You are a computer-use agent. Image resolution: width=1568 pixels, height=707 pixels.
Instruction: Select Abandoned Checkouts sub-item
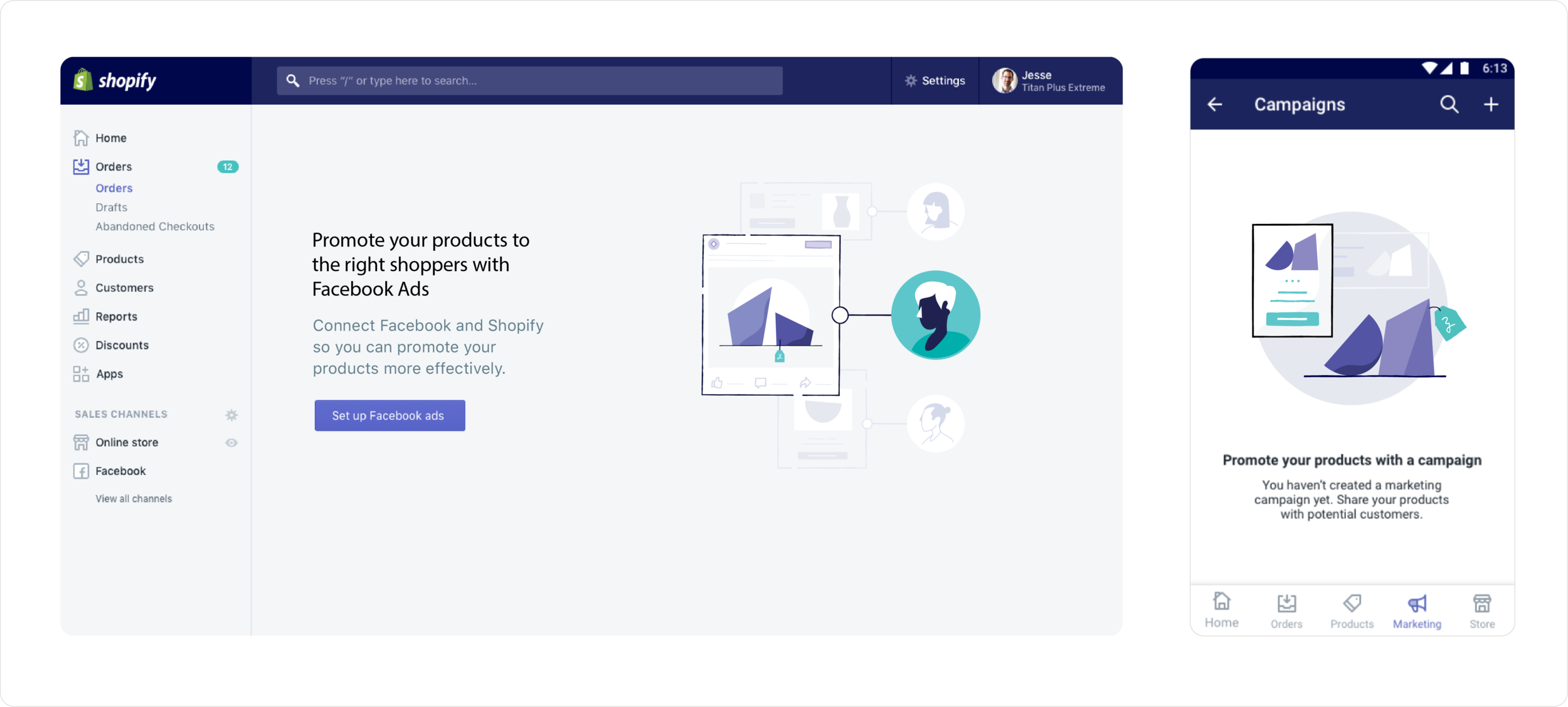[x=155, y=226]
